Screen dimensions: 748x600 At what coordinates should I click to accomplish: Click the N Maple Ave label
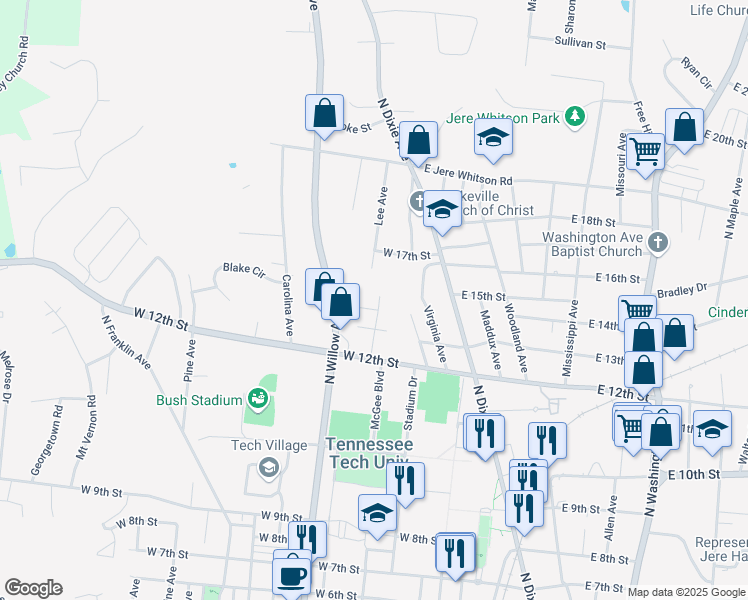[733, 208]
